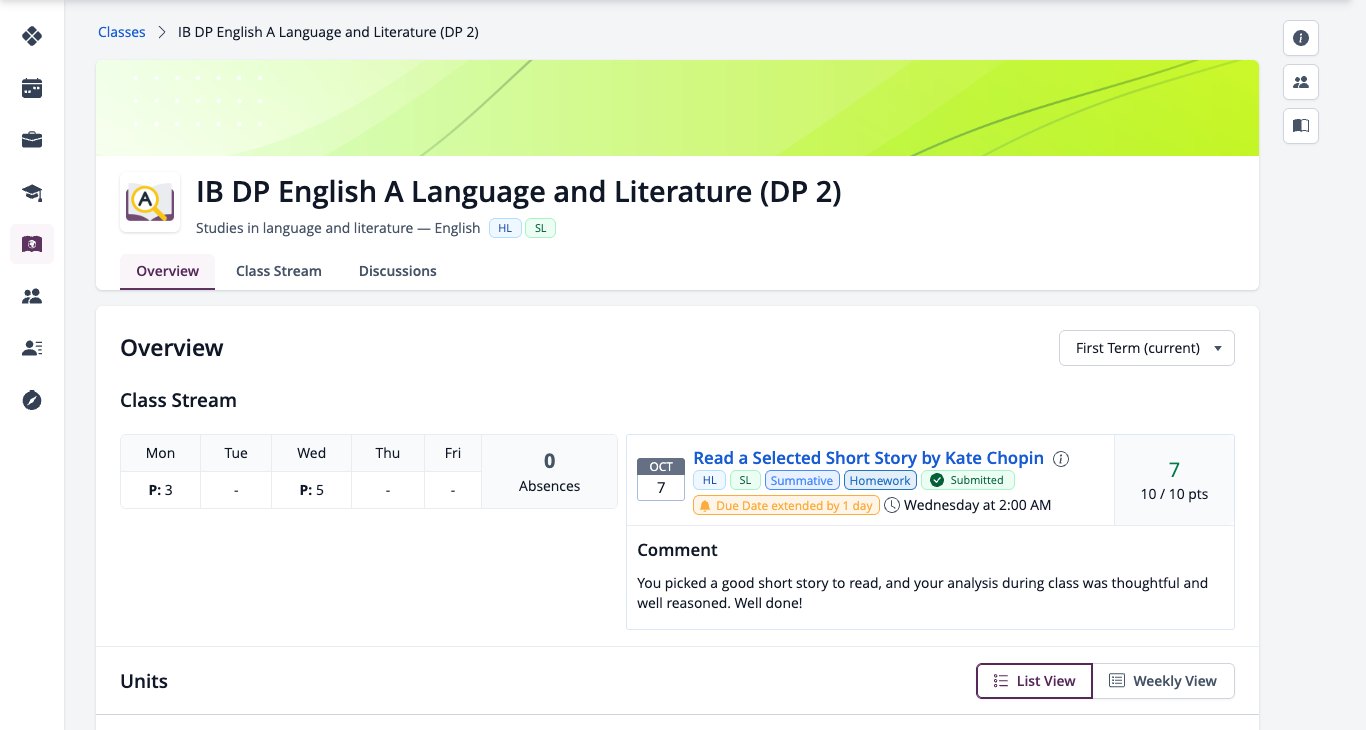Open the graduation cap sidebar icon
This screenshot has height=730, width=1366.
click(x=32, y=192)
